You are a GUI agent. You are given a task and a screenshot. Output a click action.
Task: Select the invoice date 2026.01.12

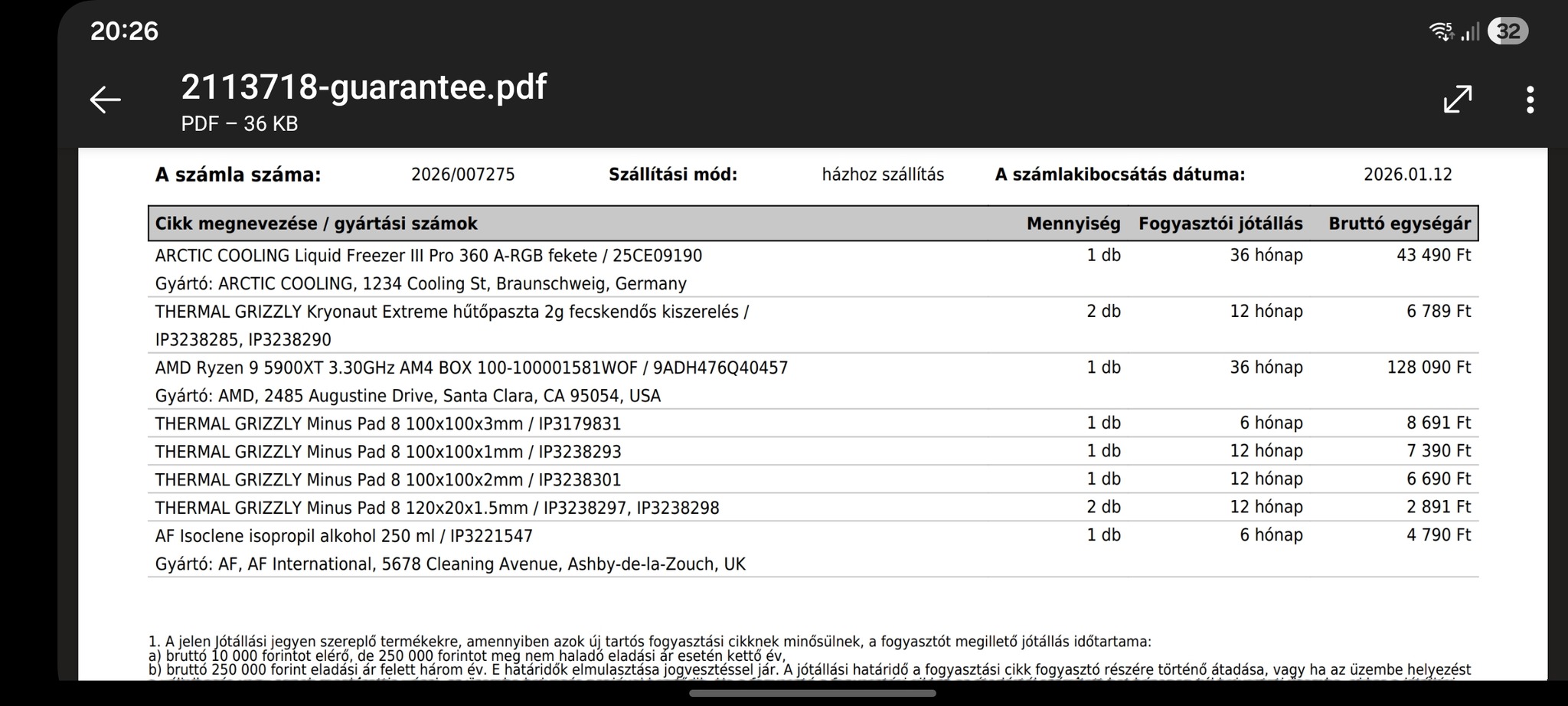[x=1407, y=175]
